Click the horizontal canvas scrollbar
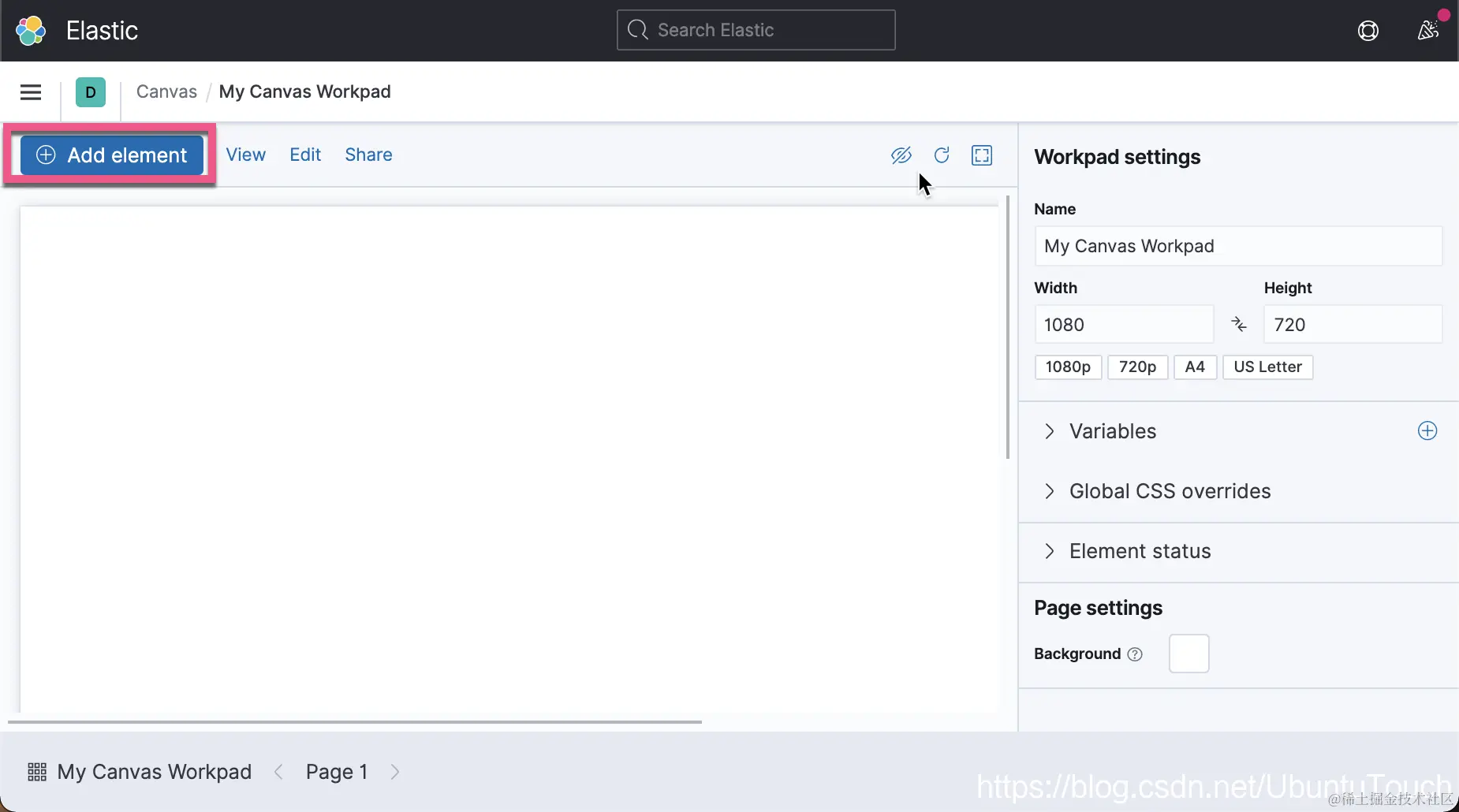 [x=355, y=721]
